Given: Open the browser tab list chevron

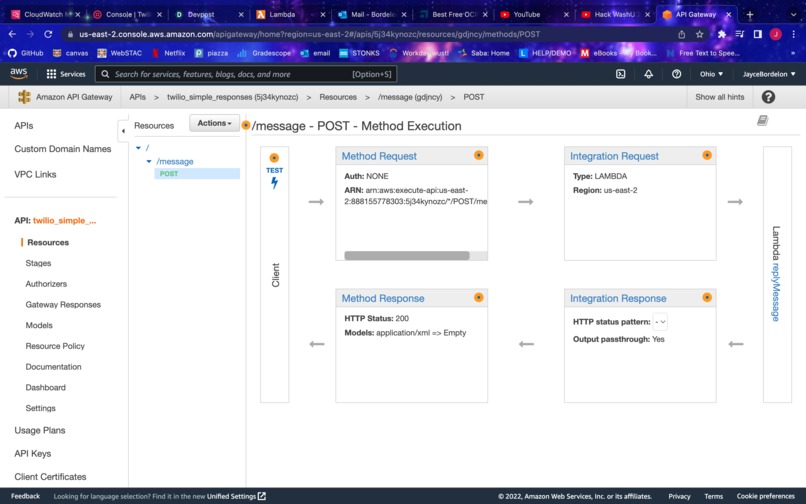Looking at the screenshot, I should pos(793,14).
